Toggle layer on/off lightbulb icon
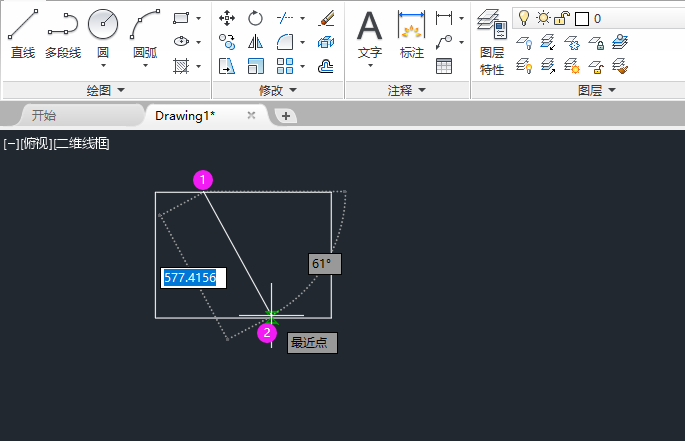Screen dimensions: 685x441 [x=524, y=18]
